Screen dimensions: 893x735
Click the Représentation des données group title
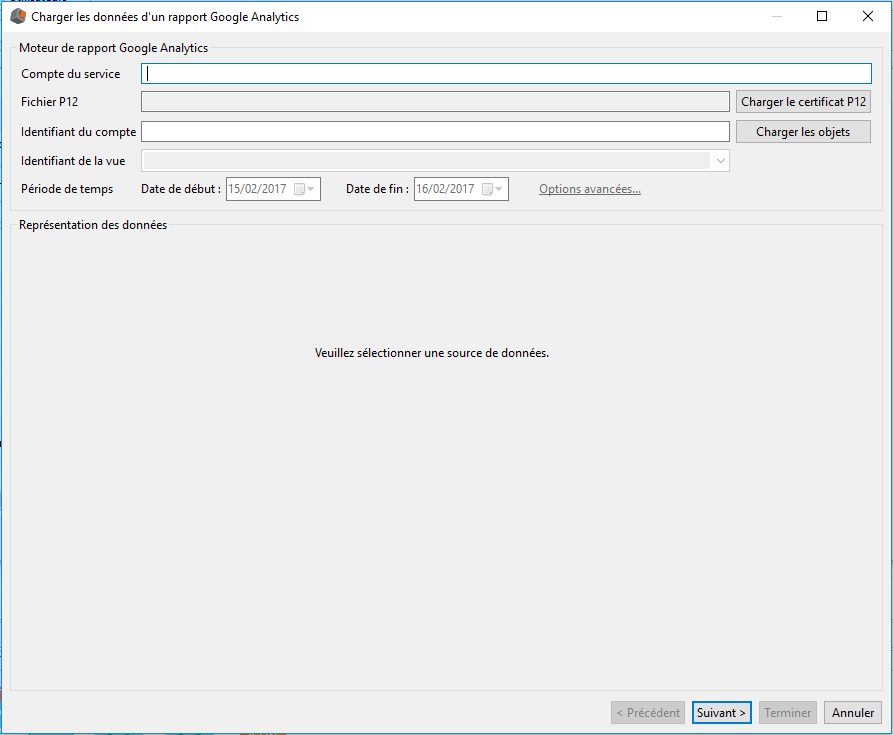(x=93, y=225)
